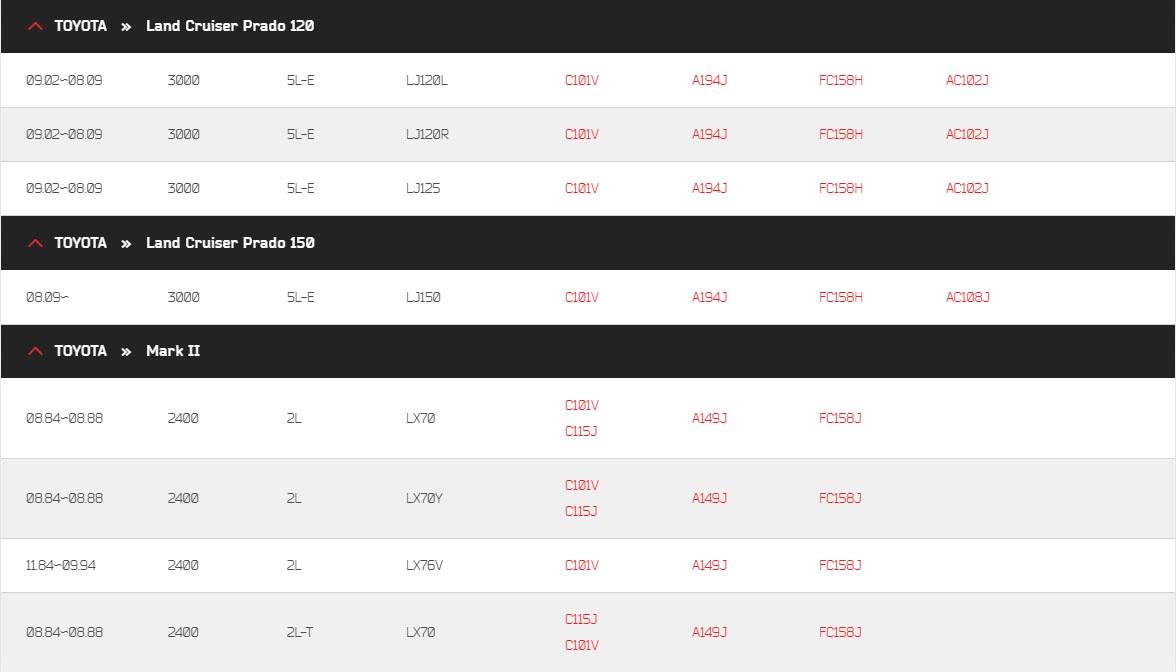1176x672 pixels.
Task: Open C115J link in LX70 2L row
Action: click(580, 431)
